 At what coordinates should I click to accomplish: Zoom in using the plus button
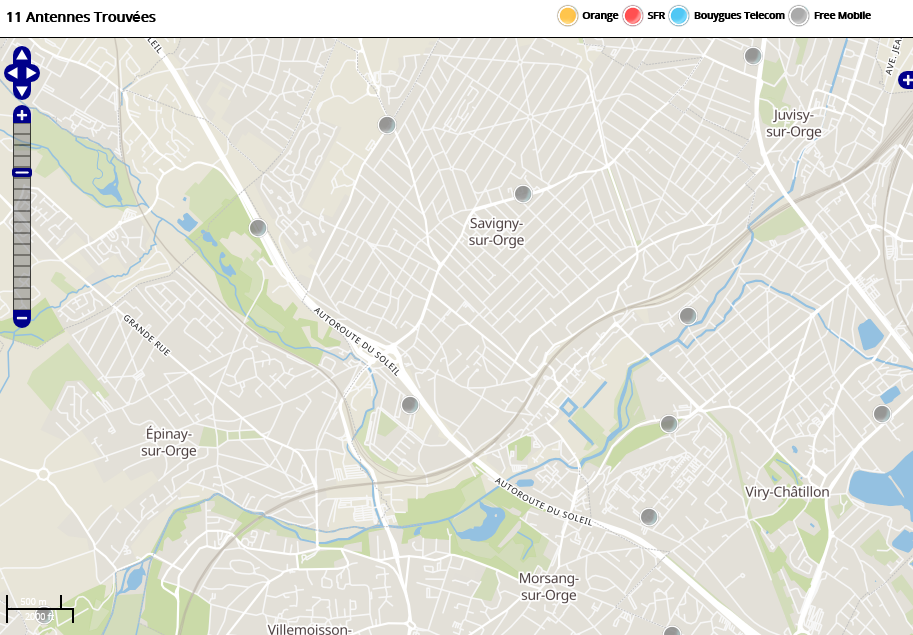pyautogui.click(x=22, y=115)
